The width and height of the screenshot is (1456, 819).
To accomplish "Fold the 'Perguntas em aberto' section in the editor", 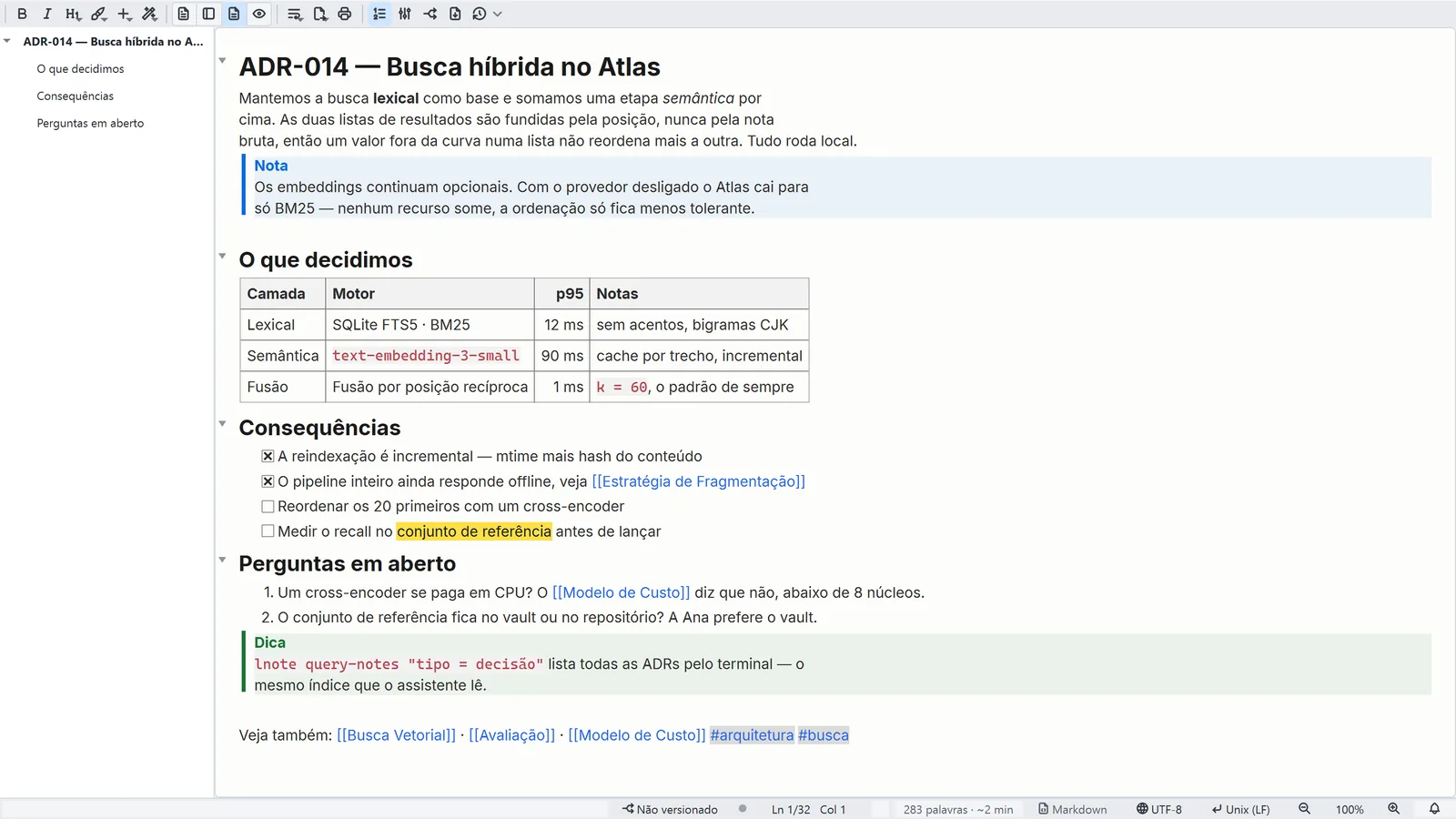I will (x=222, y=561).
